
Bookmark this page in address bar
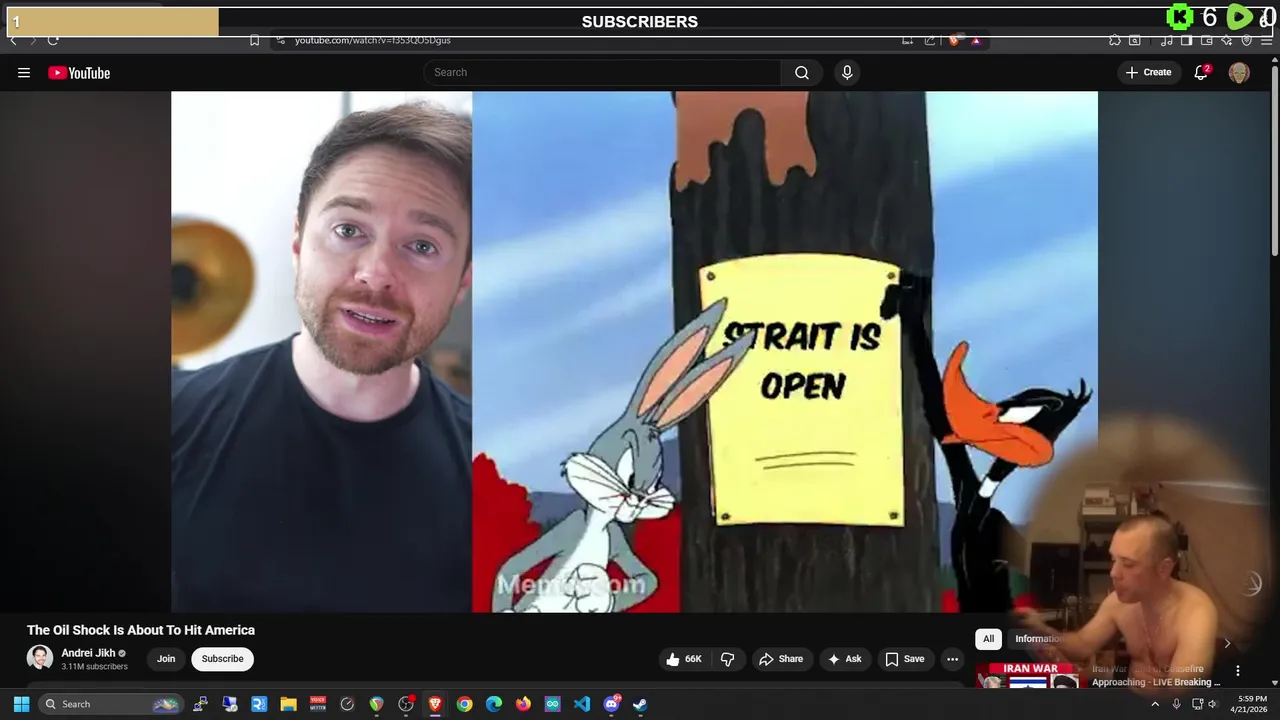[x=254, y=40]
